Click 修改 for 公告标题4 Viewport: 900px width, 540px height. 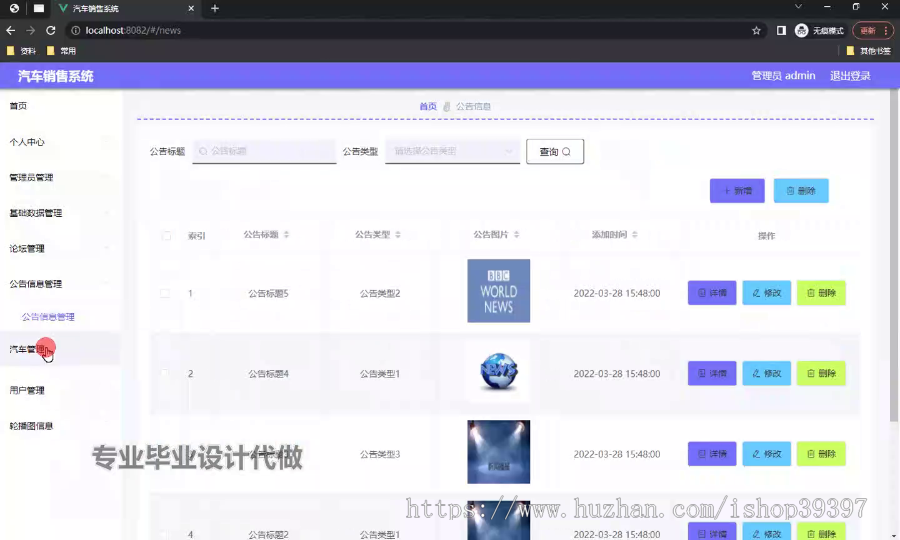(x=766, y=373)
